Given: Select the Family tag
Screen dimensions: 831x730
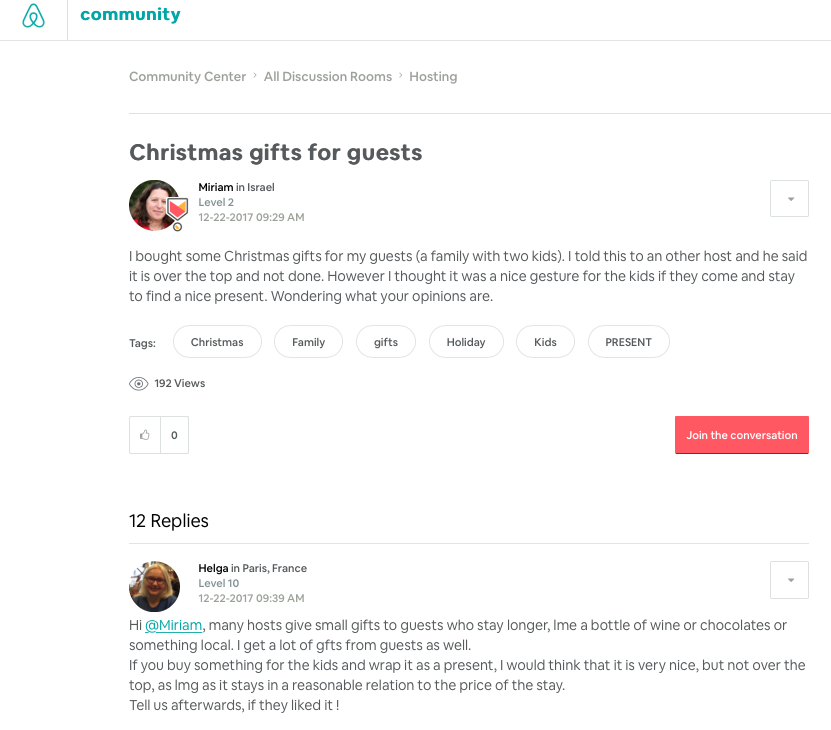Looking at the screenshot, I should click(x=308, y=342).
